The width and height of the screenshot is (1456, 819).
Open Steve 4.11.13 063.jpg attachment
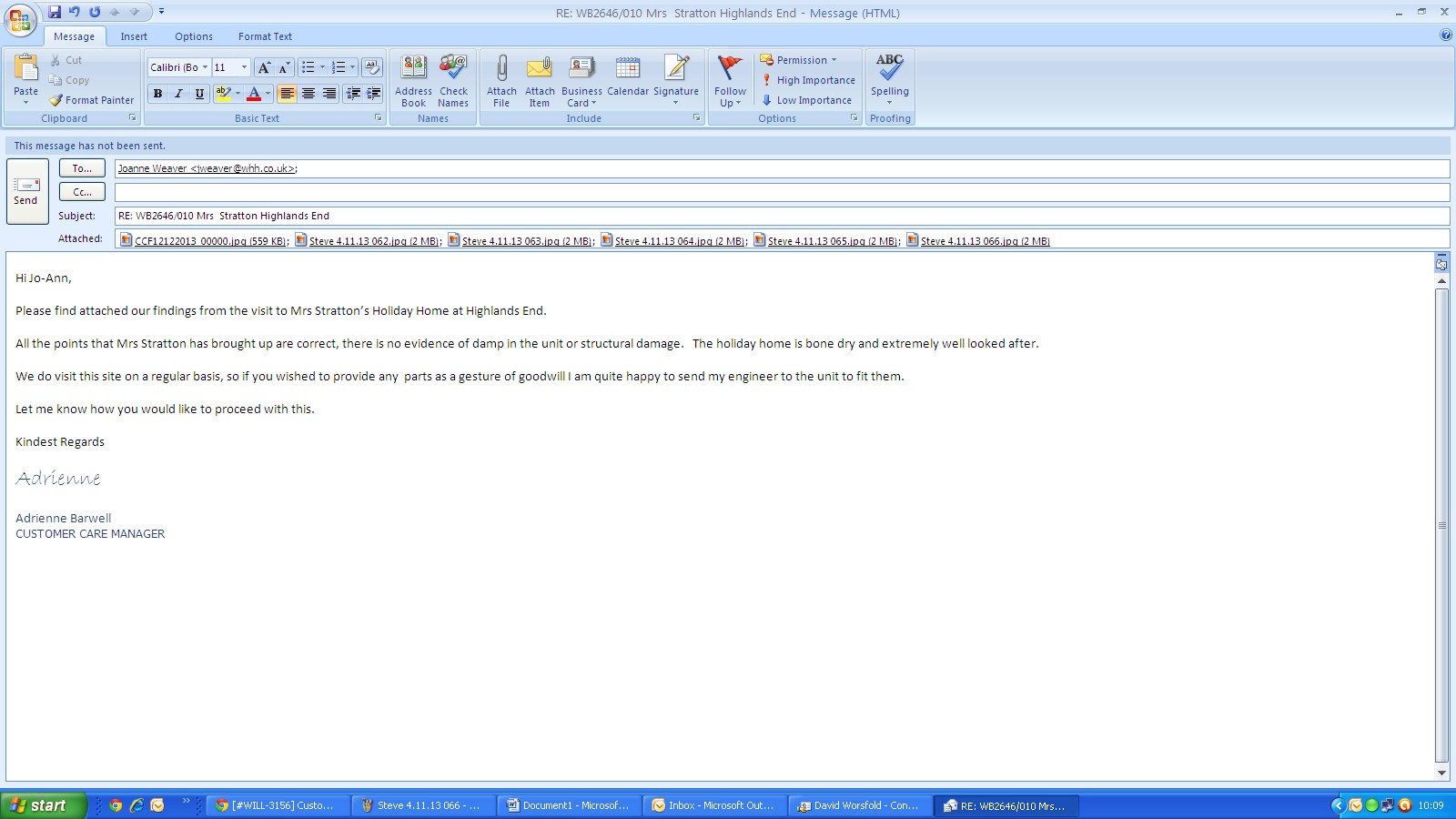pyautogui.click(x=521, y=241)
